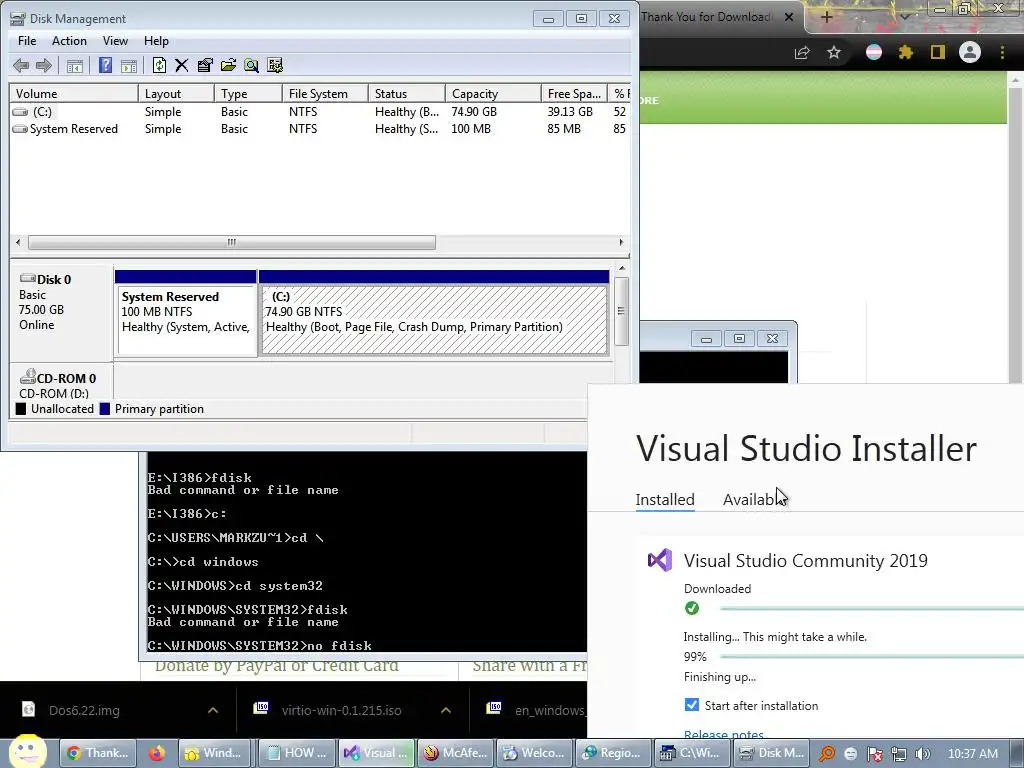Close the Thank You for Download Chrome tab
Image resolution: width=1024 pixels, height=768 pixels.
789,17
